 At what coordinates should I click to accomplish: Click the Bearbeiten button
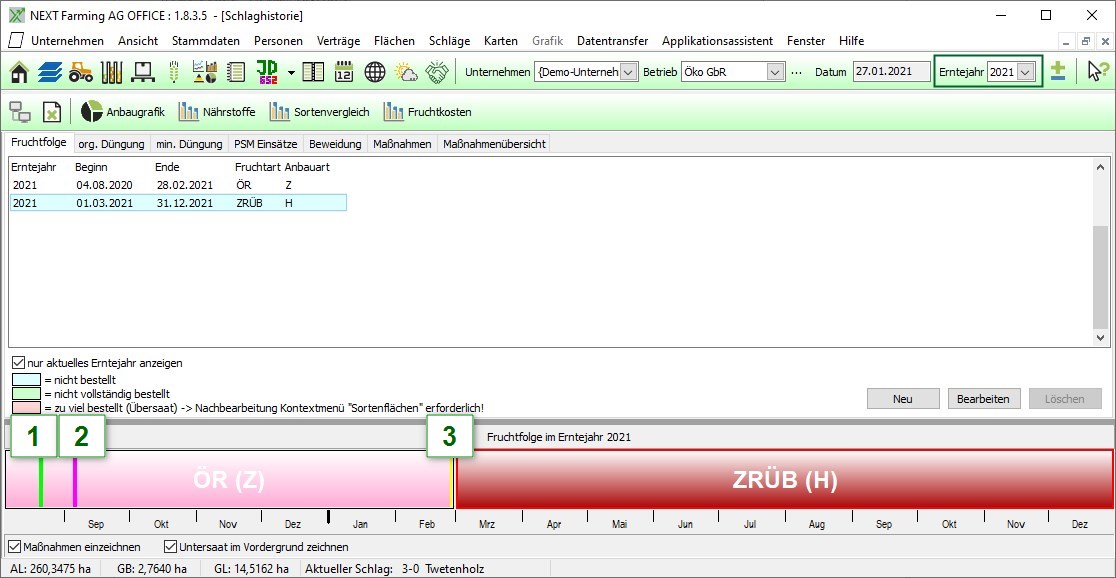pos(984,398)
